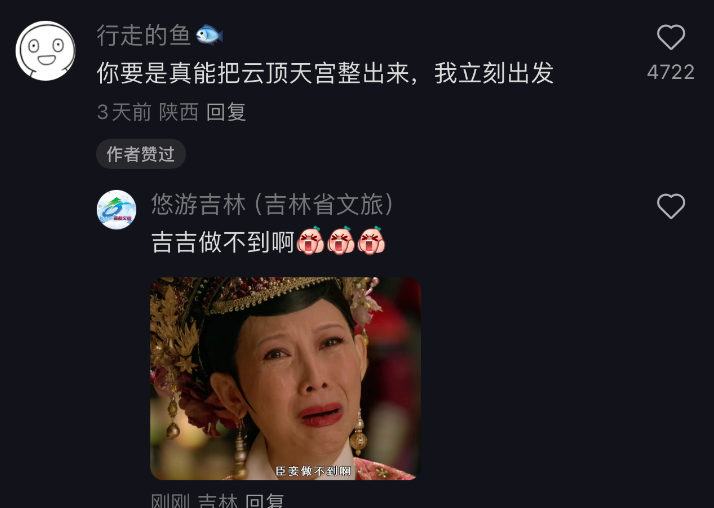Open the crying empress meme image
This screenshot has width=714, height=508.
point(286,378)
